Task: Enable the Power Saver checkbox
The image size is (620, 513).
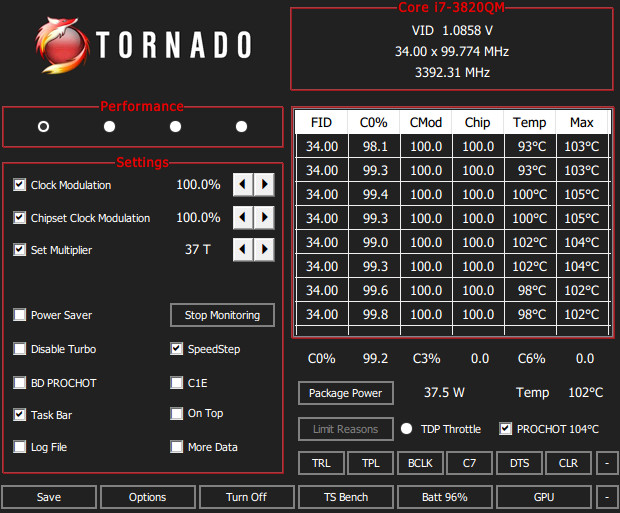Action: tap(19, 315)
